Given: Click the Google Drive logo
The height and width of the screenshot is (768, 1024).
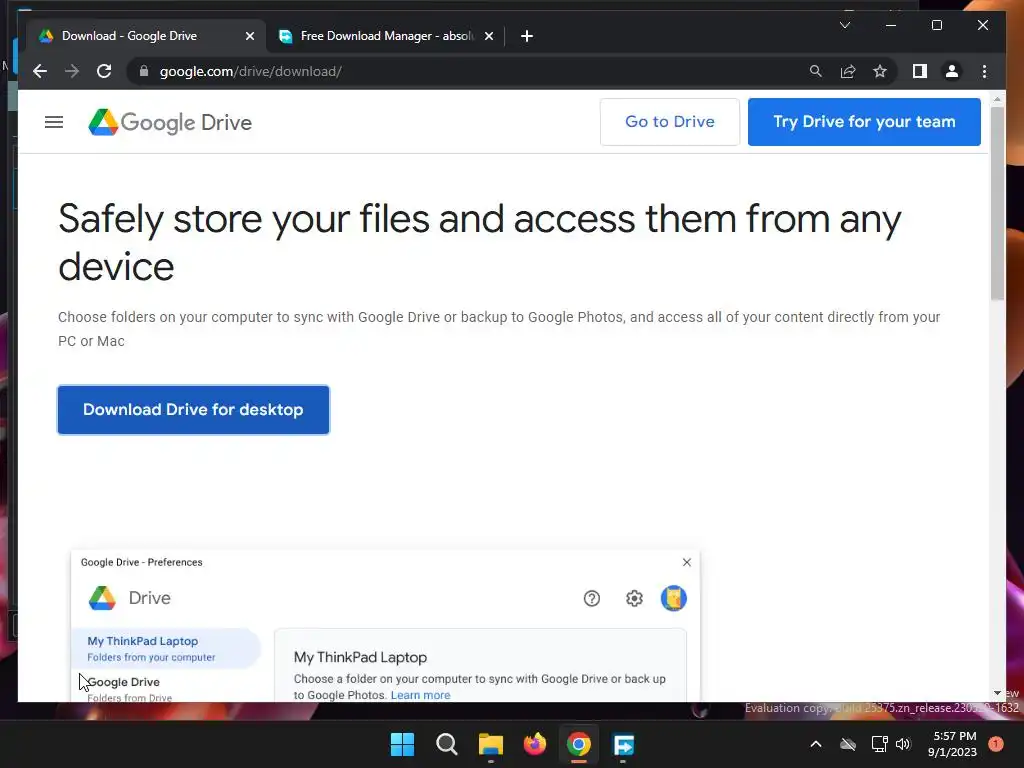Looking at the screenshot, I should [170, 122].
